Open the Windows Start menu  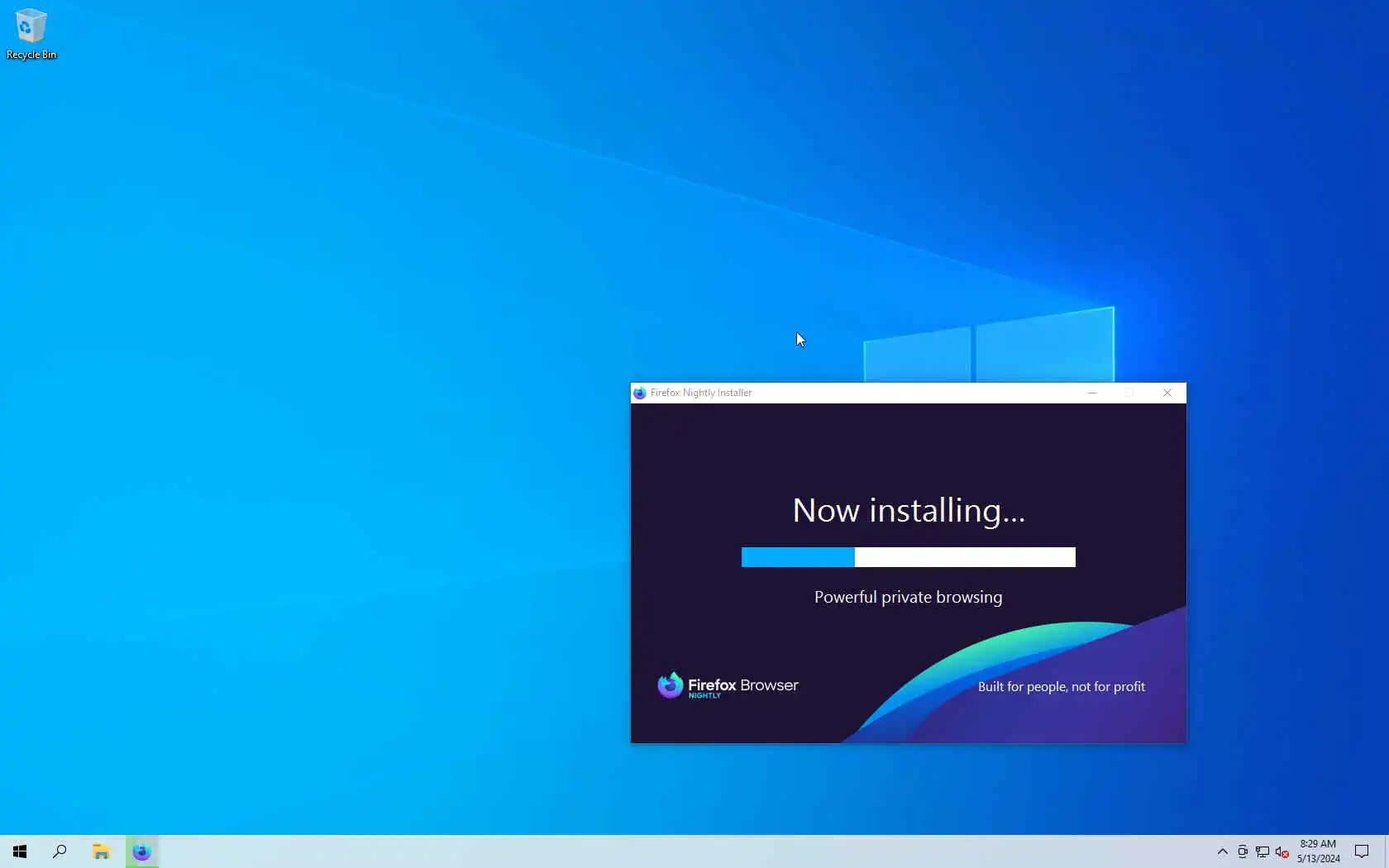[20, 851]
